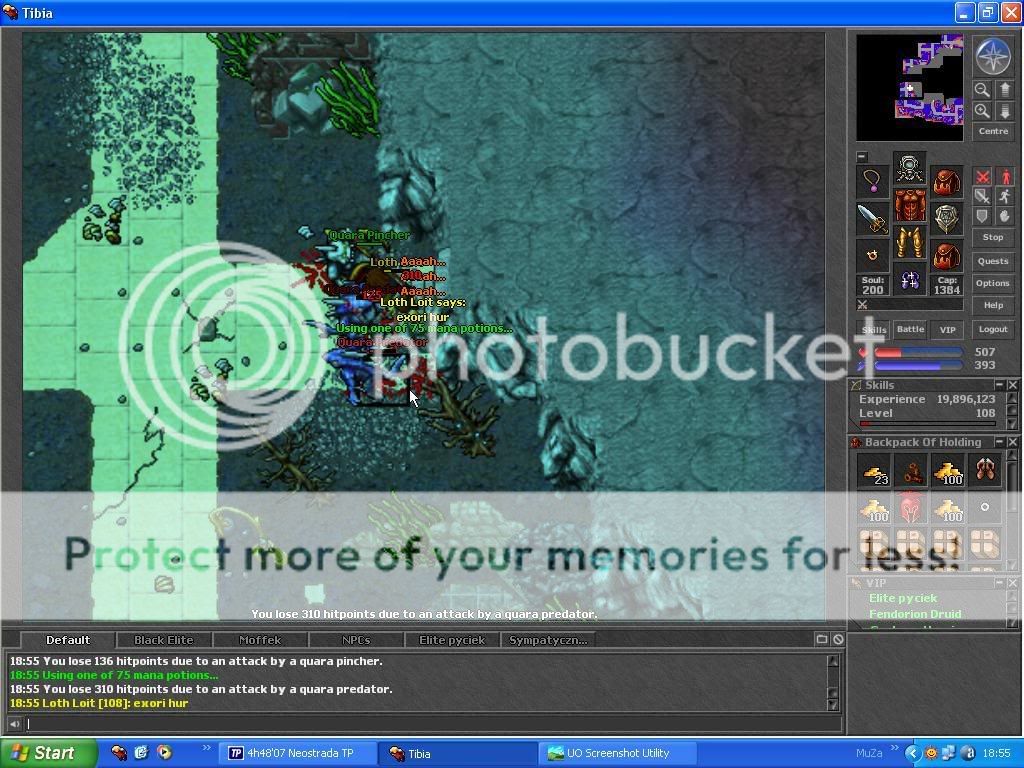Image resolution: width=1024 pixels, height=768 pixels.
Task: Click the say-mode speaker icon
Action: coord(14,724)
